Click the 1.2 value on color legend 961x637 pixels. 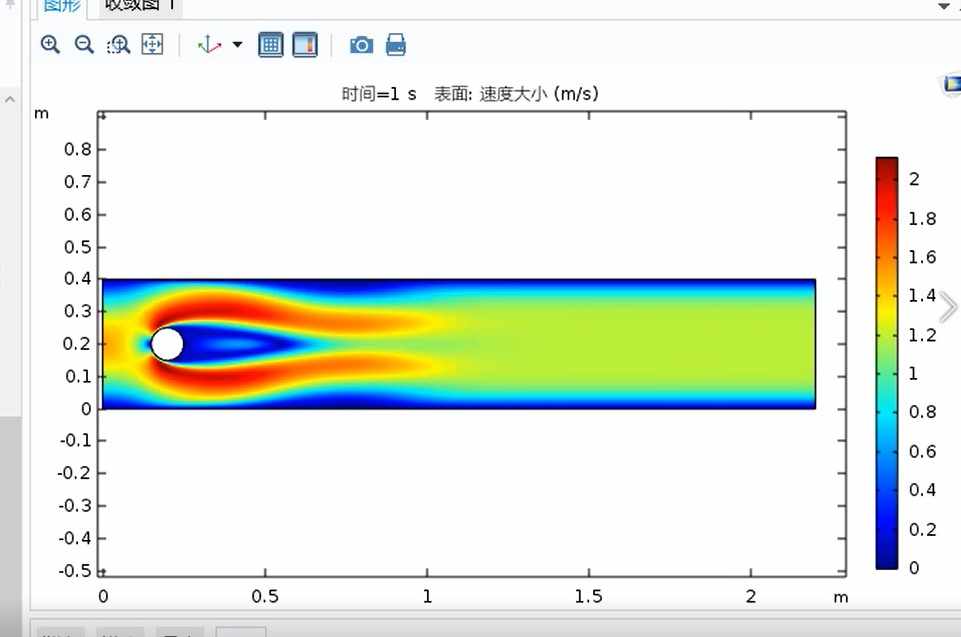922,335
